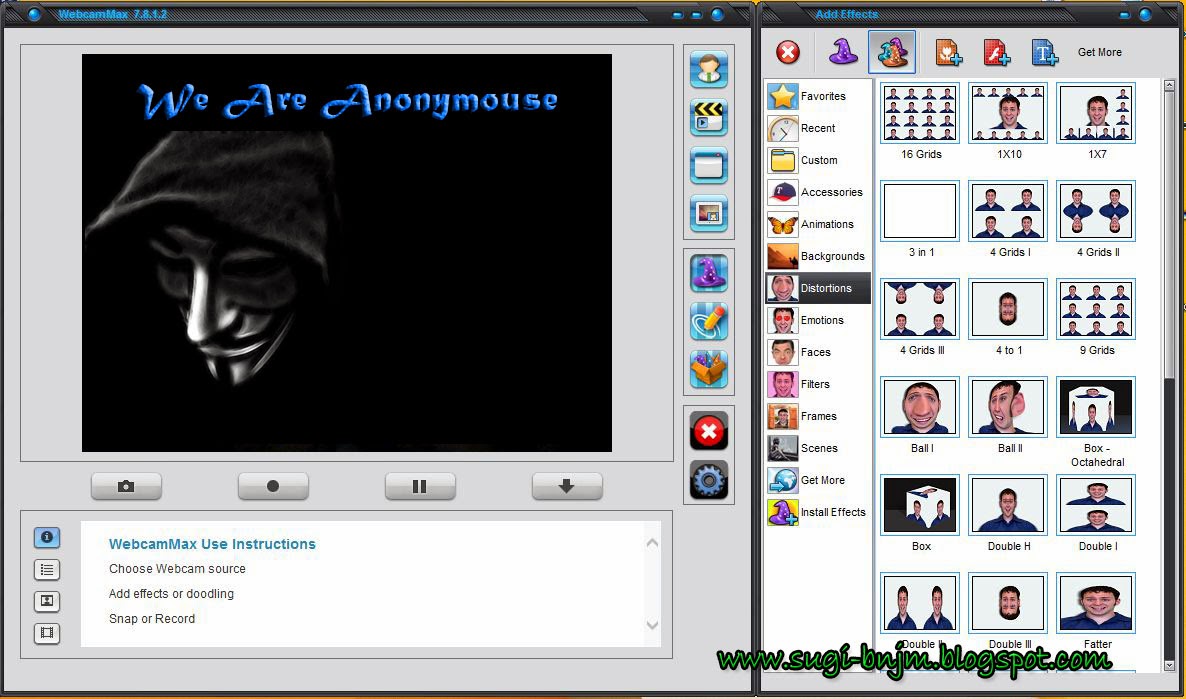Select the Emotions category
Screen dimensions: 1186x699
coord(818,320)
